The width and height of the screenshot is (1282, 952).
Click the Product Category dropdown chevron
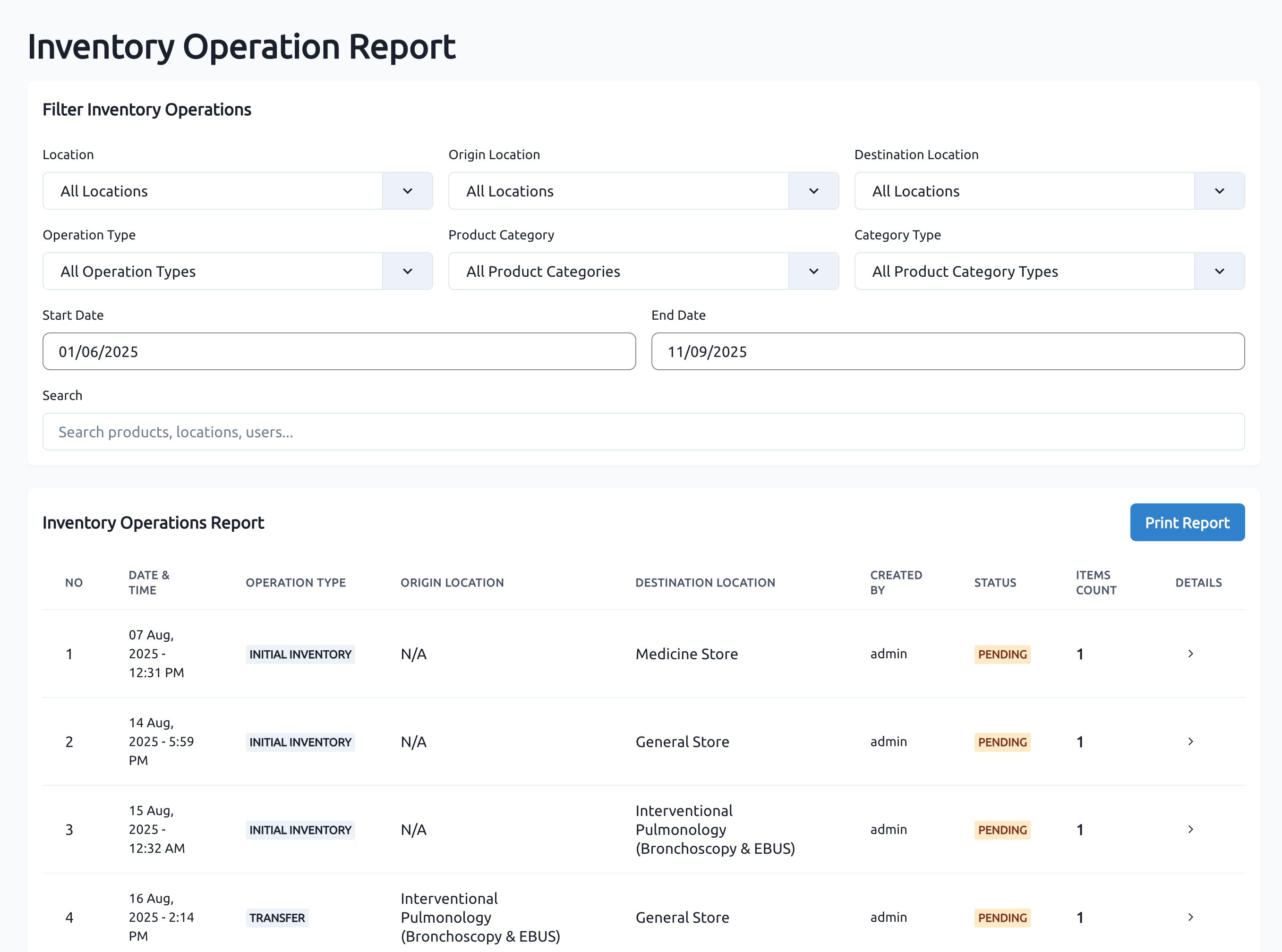(813, 271)
